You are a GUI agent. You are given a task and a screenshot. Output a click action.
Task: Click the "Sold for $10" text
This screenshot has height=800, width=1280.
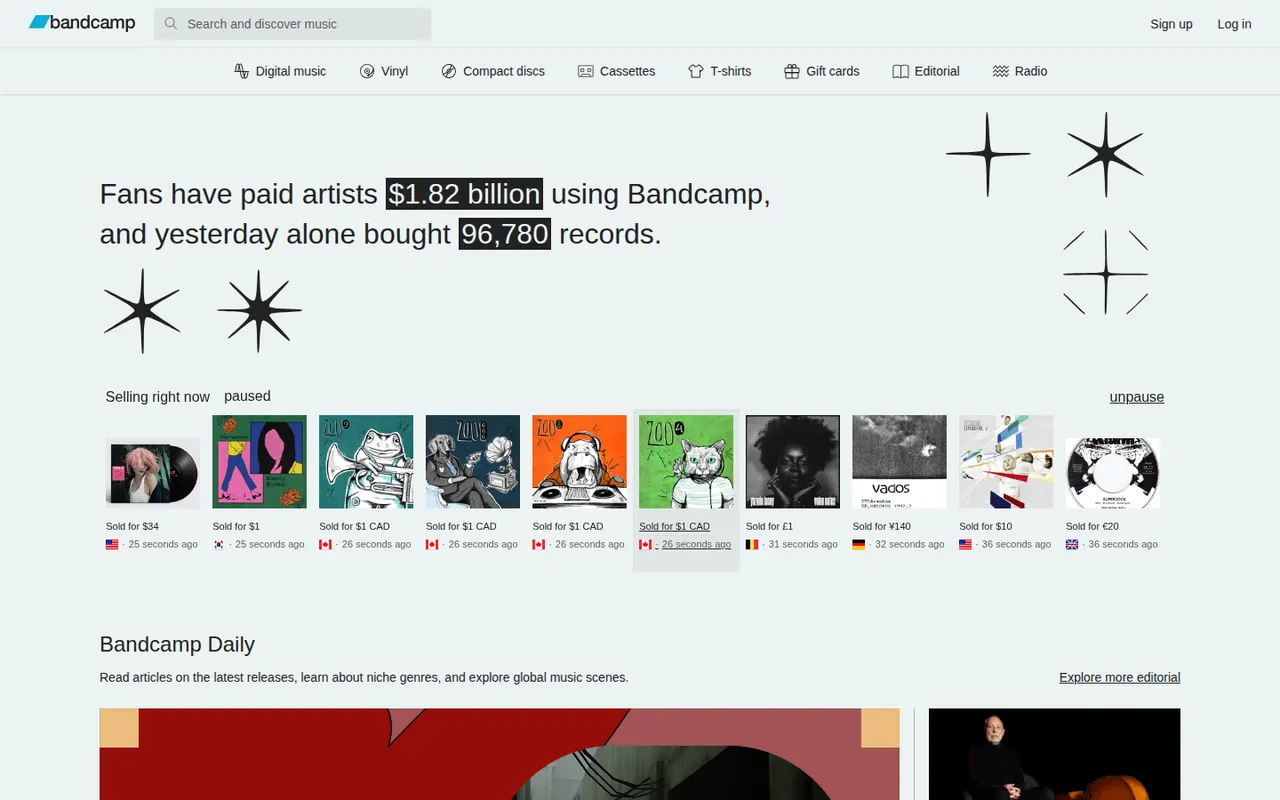985,526
